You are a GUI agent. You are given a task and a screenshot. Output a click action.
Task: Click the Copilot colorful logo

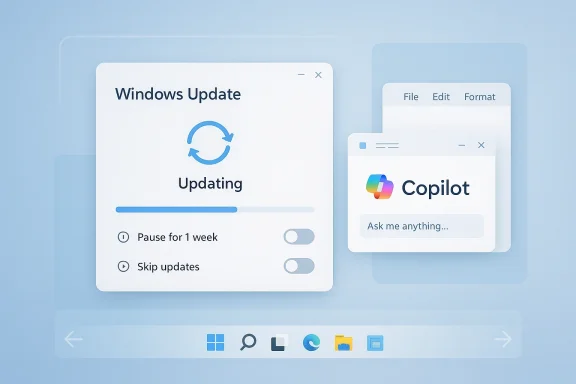click(380, 187)
